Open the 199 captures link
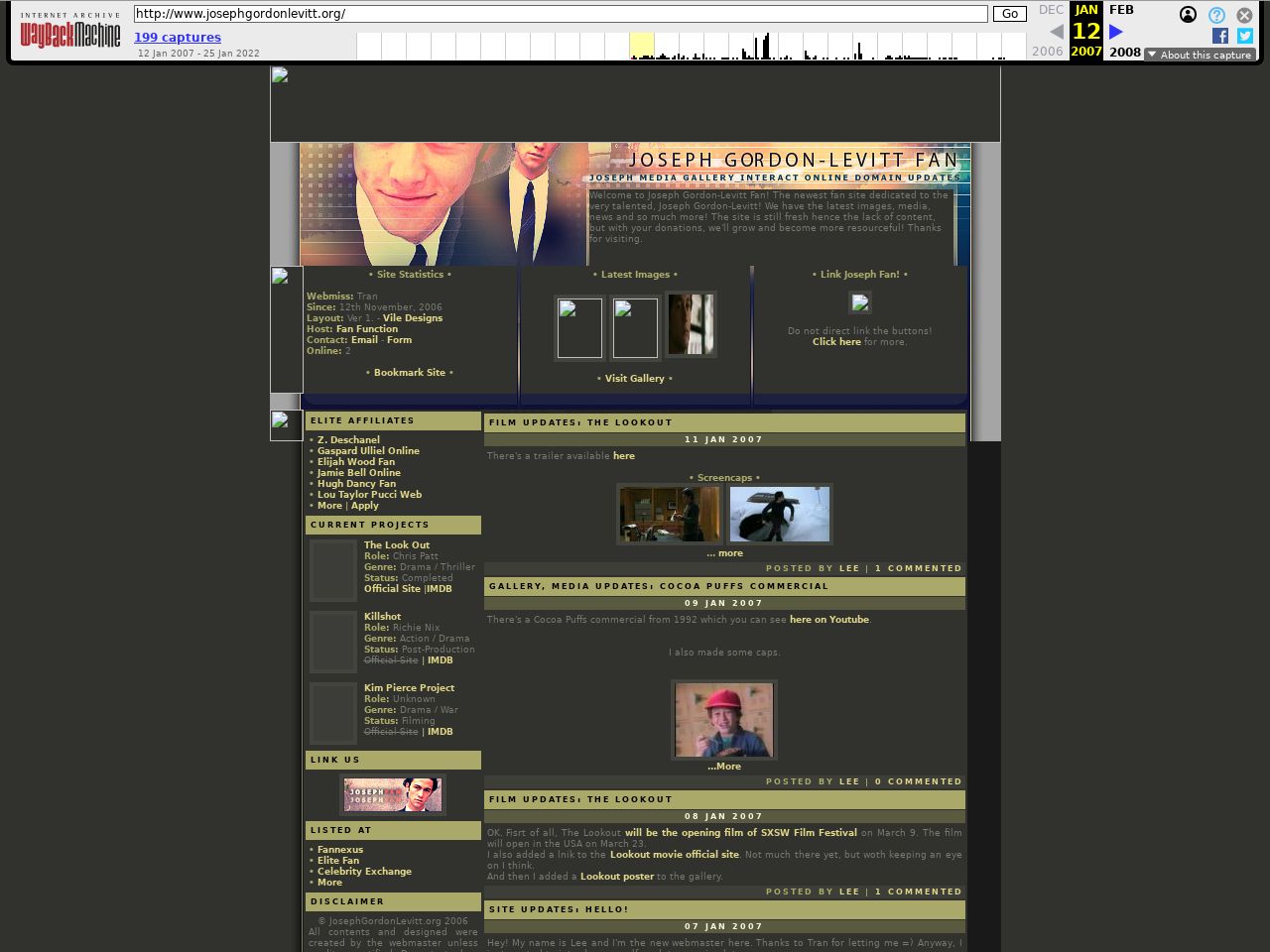This screenshot has height=952, width=1270. 178,38
